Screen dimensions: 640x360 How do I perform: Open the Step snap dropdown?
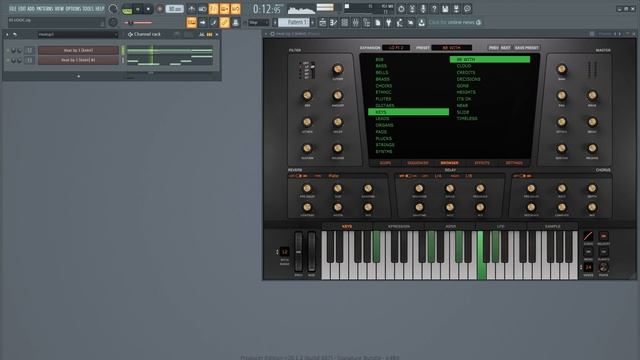tap(259, 22)
